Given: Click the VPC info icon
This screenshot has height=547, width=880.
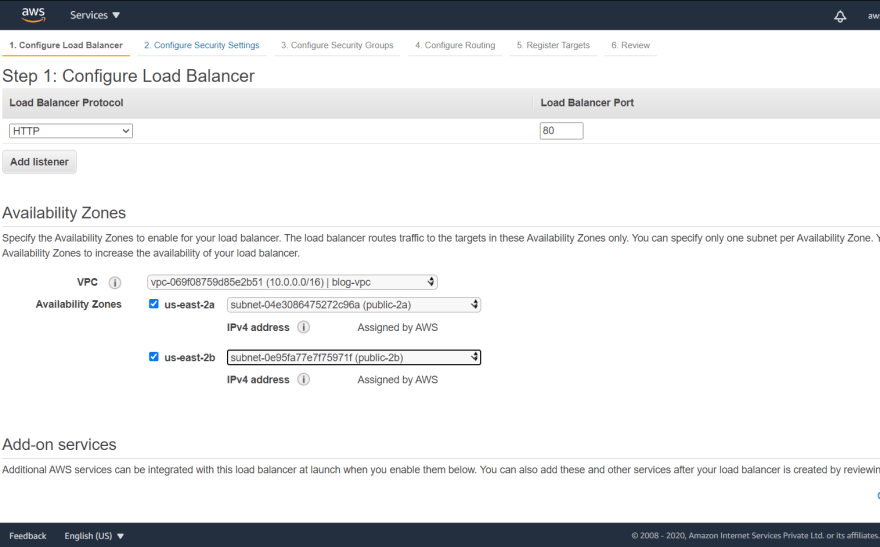Looking at the screenshot, I should pos(114,283).
